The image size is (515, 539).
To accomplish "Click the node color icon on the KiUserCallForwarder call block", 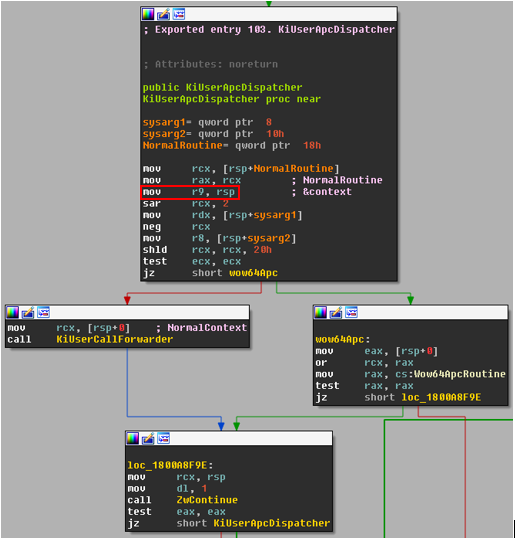I will (x=12, y=312).
